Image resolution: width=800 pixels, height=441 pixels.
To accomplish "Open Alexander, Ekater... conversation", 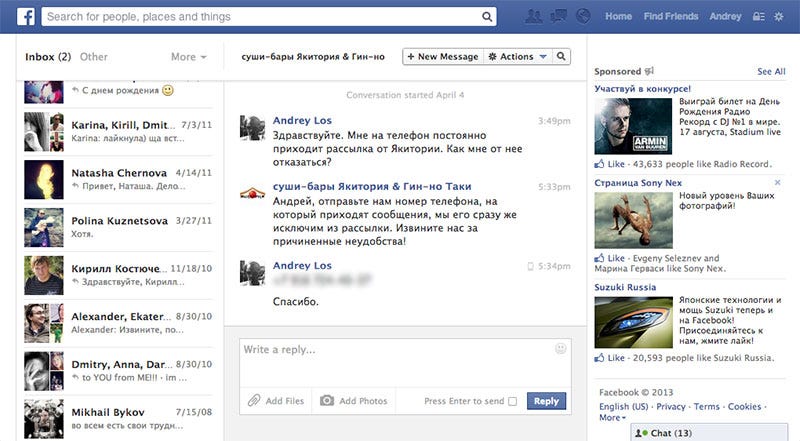I will pyautogui.click(x=118, y=323).
